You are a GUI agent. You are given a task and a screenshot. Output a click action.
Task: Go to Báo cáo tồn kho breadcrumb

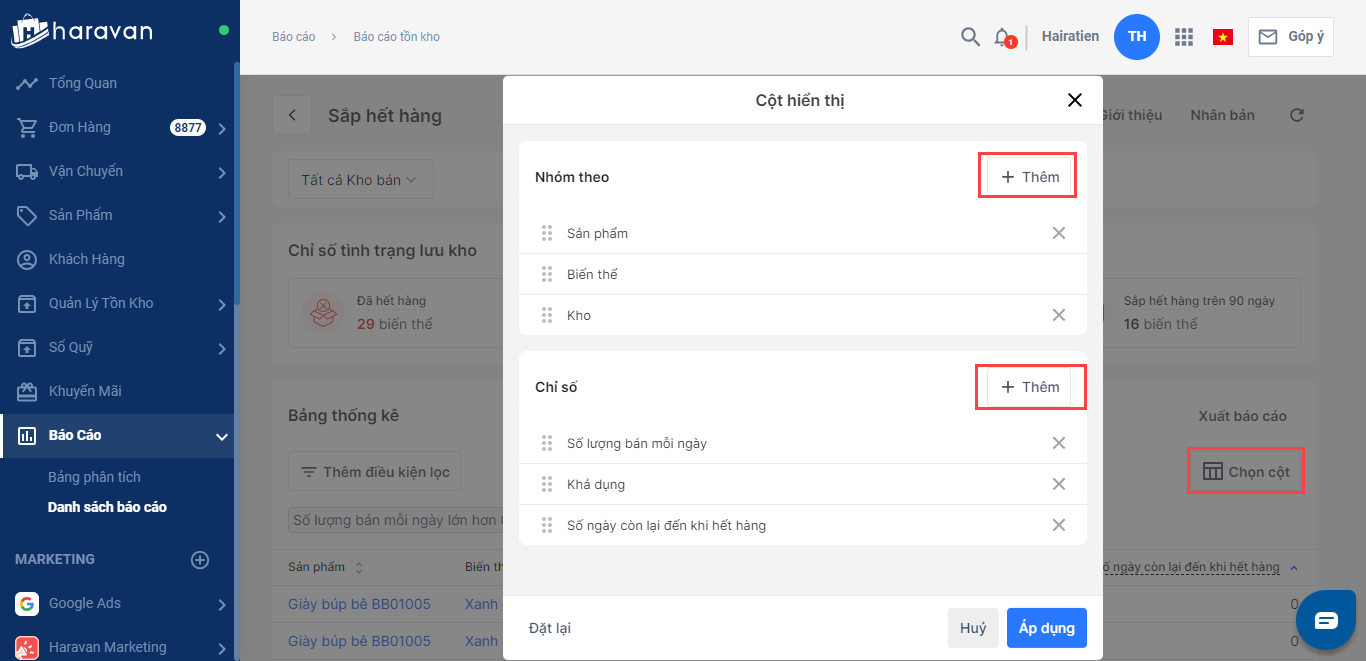pyautogui.click(x=396, y=37)
